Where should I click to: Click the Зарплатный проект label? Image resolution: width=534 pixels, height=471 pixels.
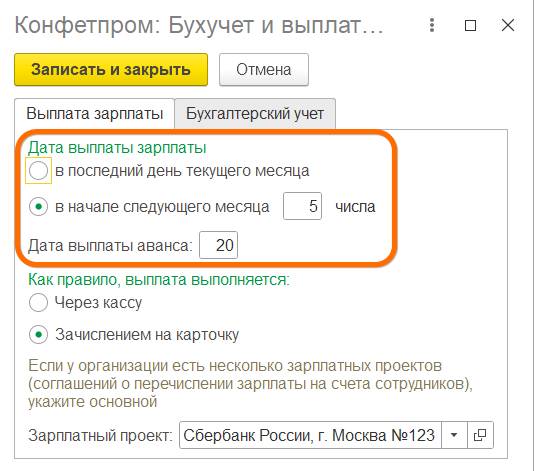[100, 435]
